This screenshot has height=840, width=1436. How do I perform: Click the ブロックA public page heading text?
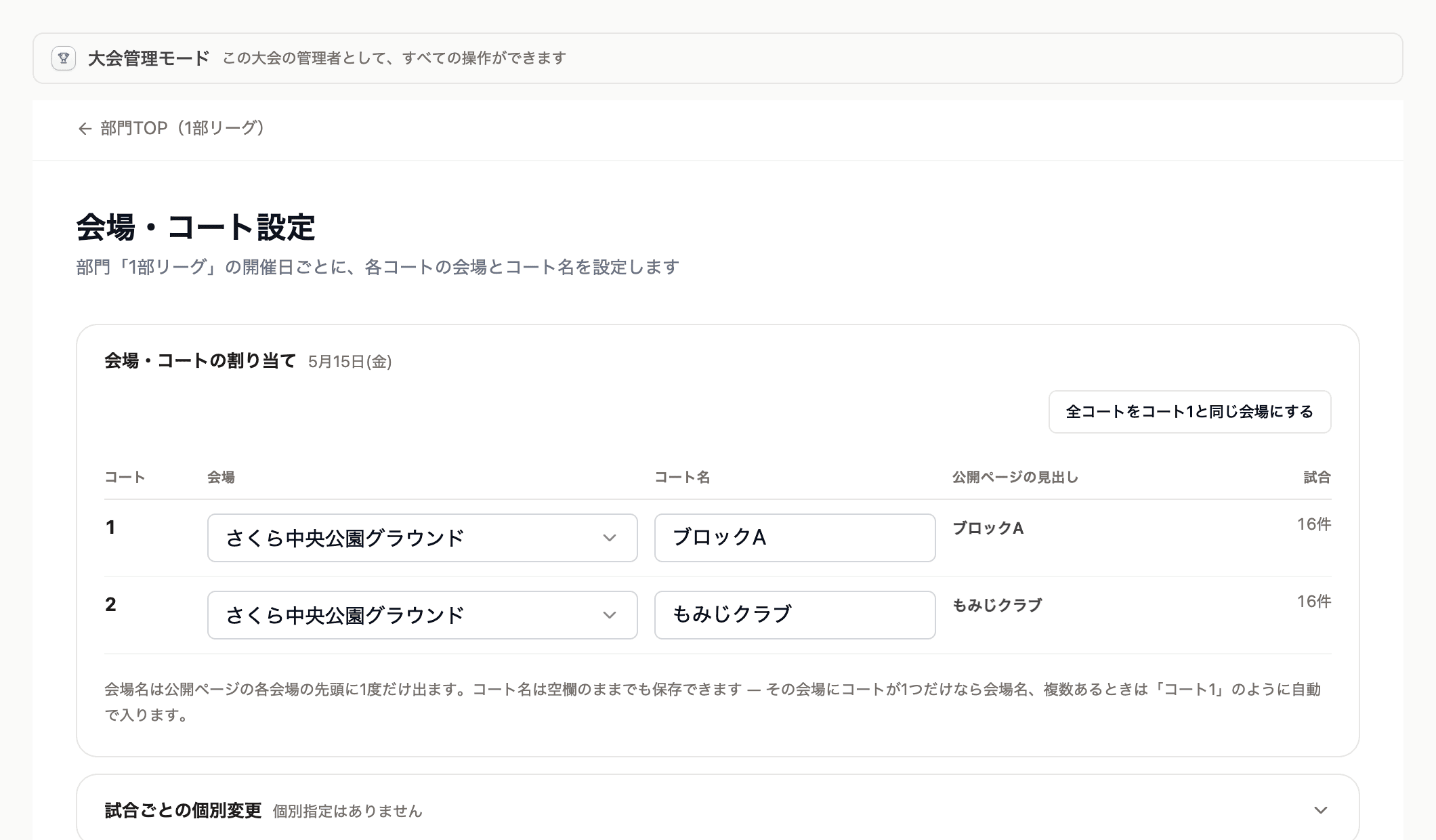[988, 528]
